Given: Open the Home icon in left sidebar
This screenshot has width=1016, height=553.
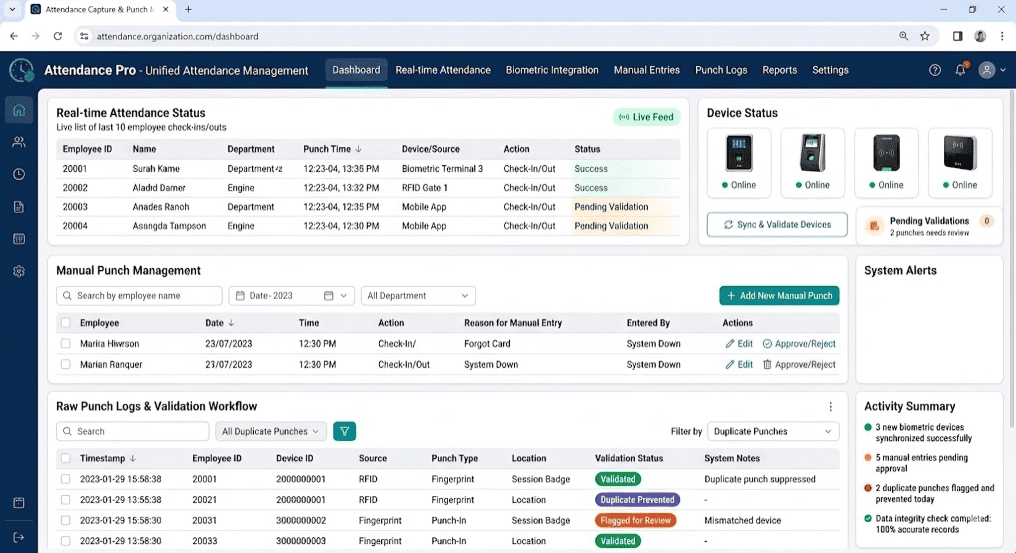Looking at the screenshot, I should click(19, 110).
